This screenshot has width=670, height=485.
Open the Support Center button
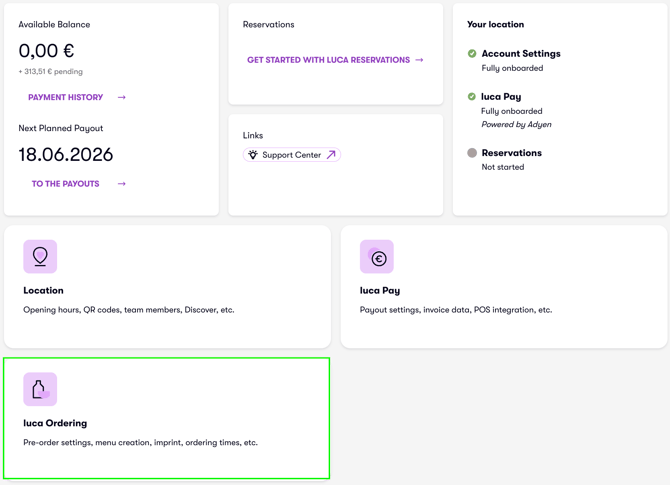point(291,155)
